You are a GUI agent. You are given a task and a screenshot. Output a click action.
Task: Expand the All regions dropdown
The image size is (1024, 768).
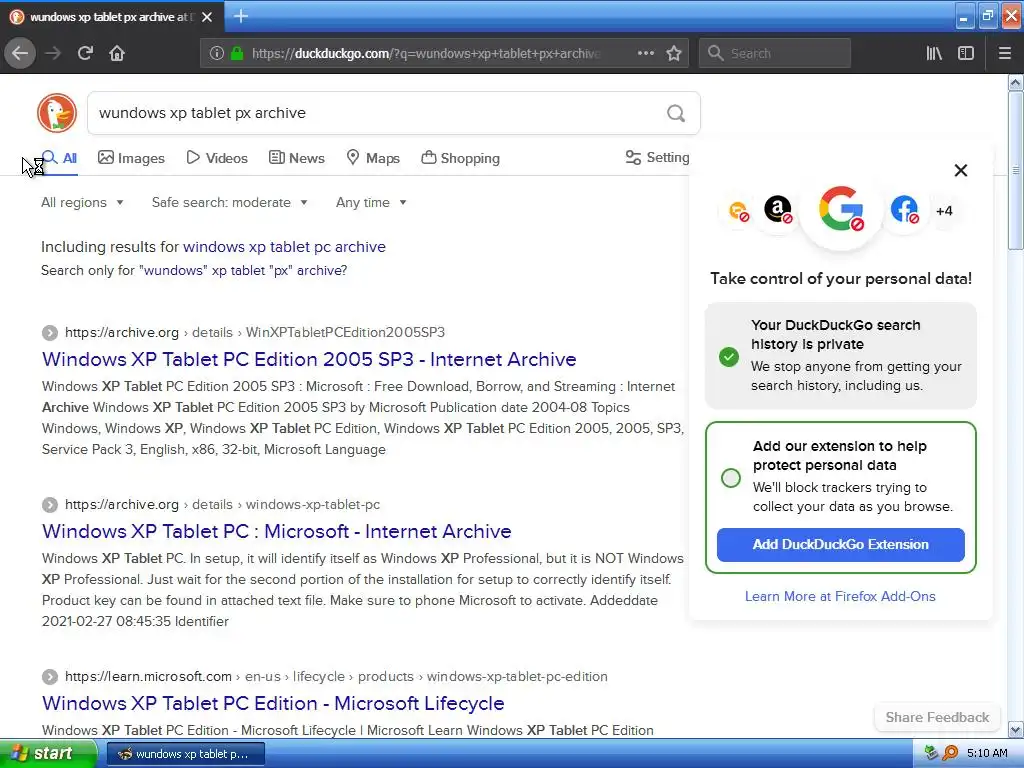pos(82,202)
